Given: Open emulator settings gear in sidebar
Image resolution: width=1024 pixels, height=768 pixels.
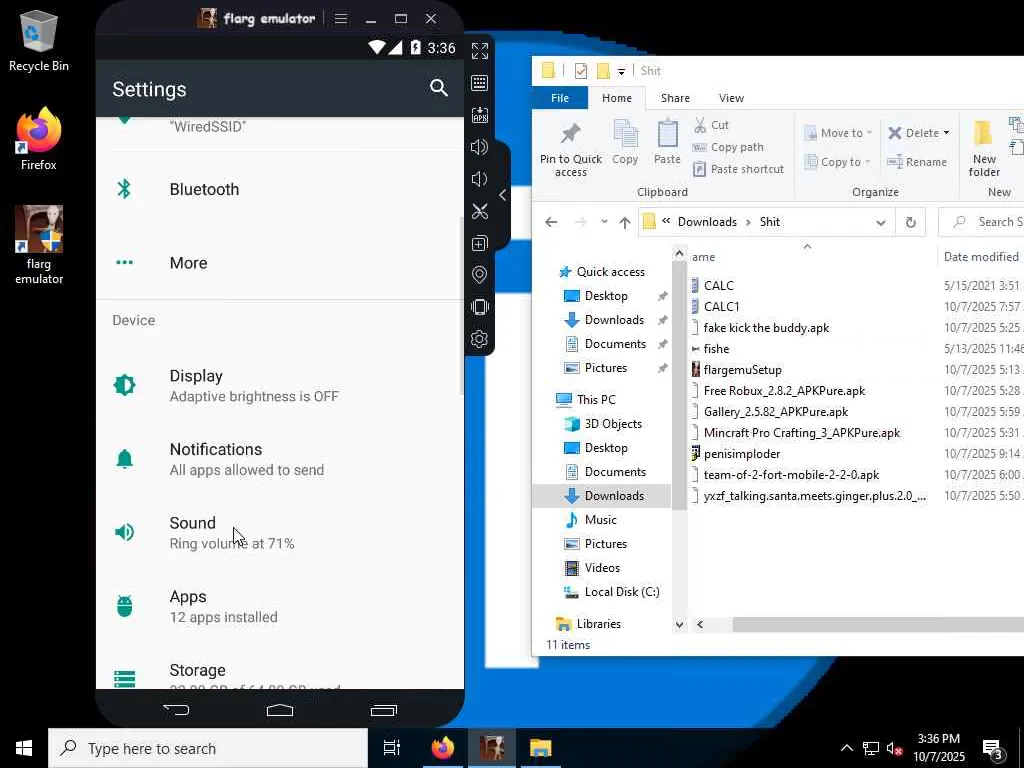Looking at the screenshot, I should click(x=479, y=339).
